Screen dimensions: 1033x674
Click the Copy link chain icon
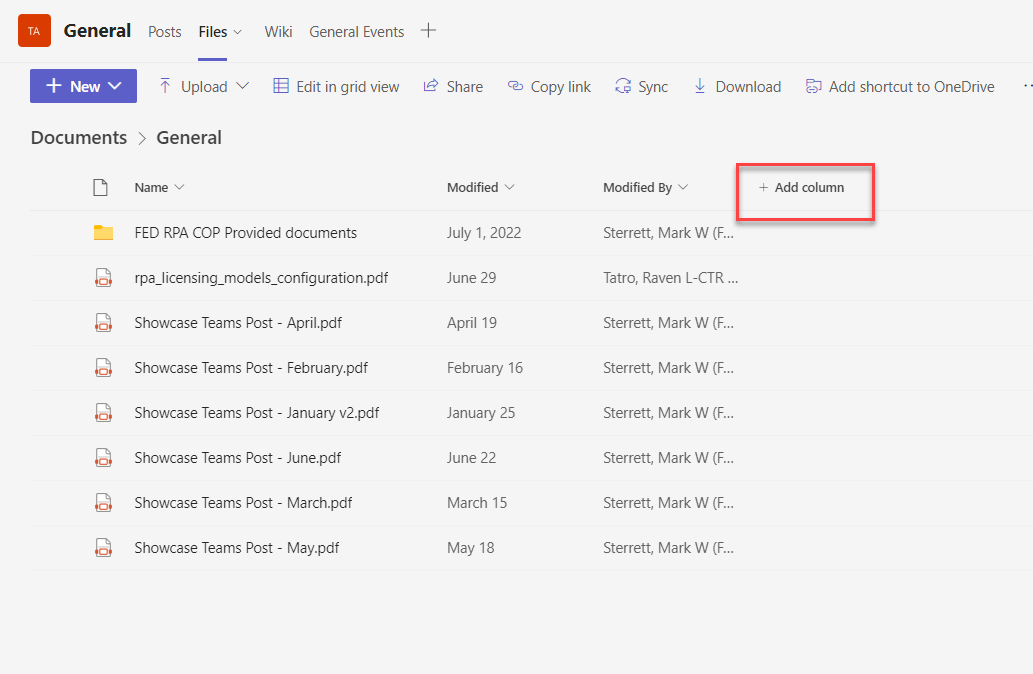[x=515, y=86]
